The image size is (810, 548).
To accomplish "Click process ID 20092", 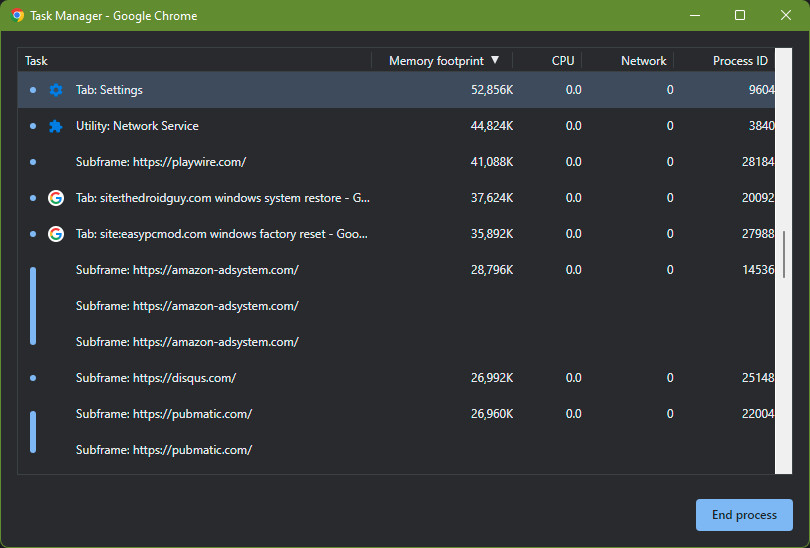I will point(758,198).
